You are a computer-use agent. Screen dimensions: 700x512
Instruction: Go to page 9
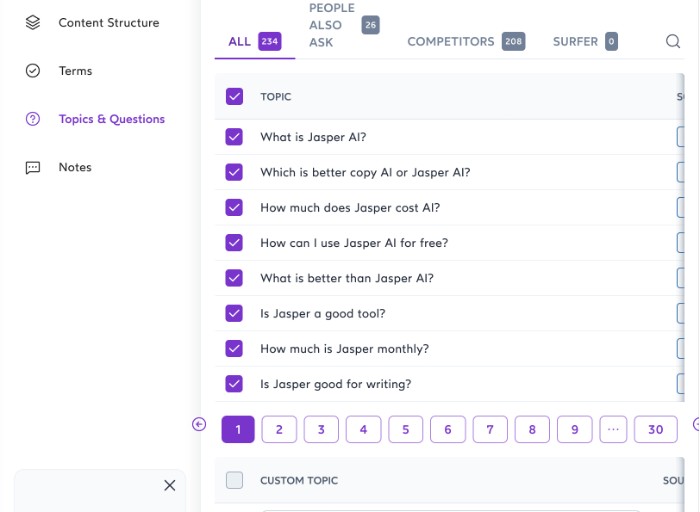[575, 429]
